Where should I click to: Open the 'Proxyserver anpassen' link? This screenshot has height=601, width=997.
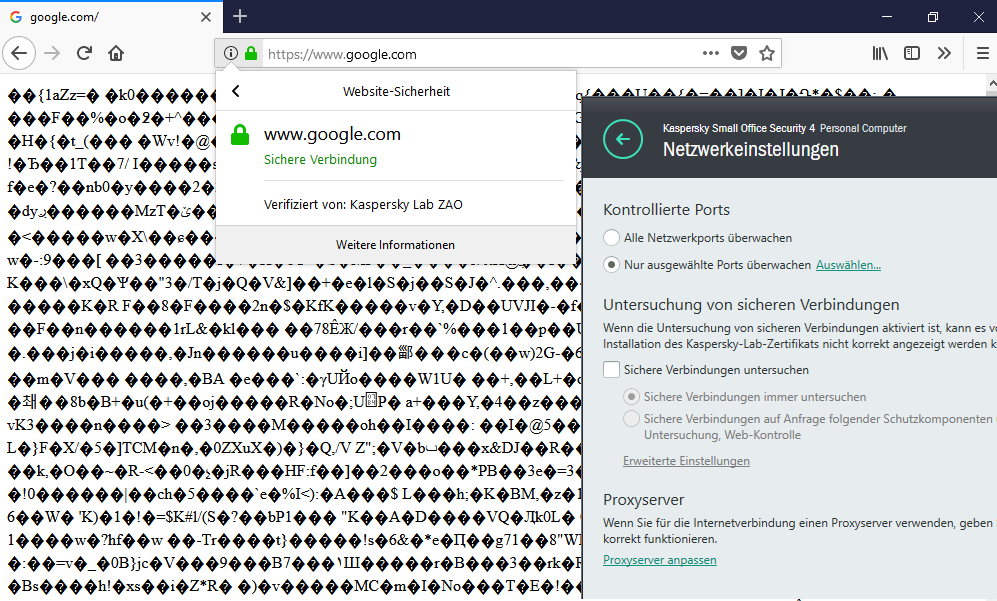659,560
